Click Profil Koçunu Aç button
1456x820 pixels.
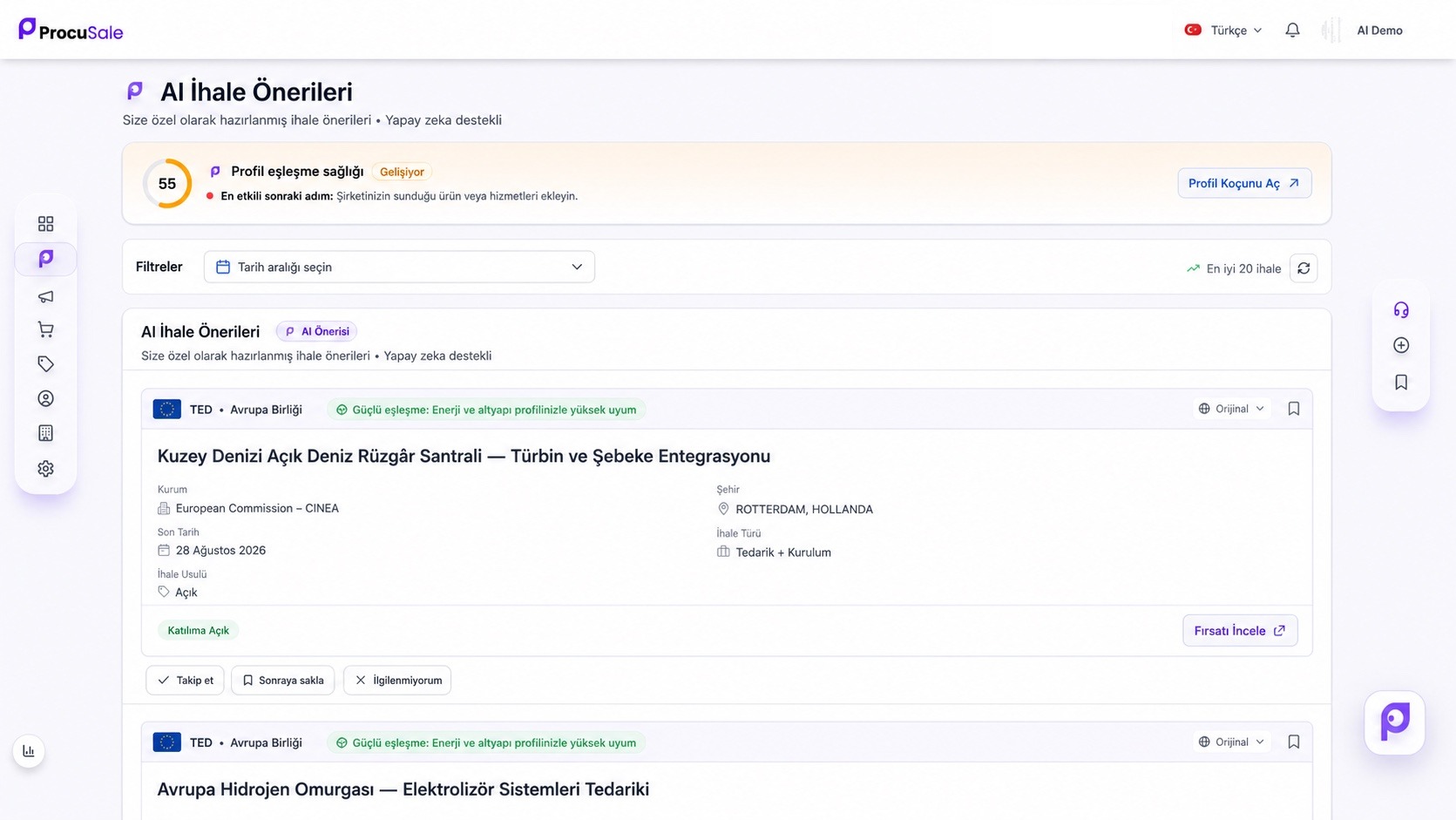click(1244, 183)
